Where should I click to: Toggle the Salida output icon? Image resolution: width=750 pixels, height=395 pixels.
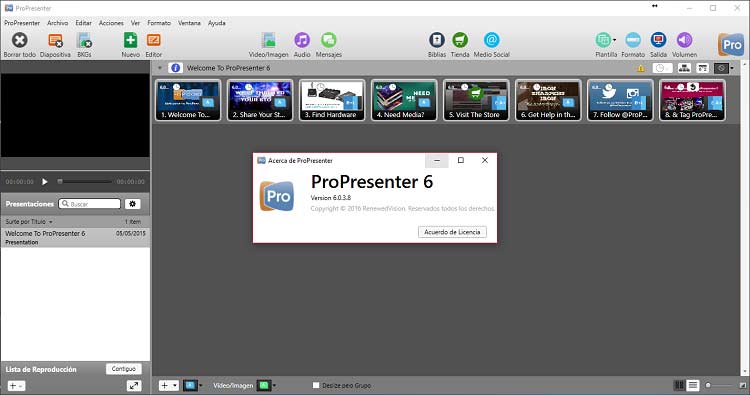[x=658, y=40]
